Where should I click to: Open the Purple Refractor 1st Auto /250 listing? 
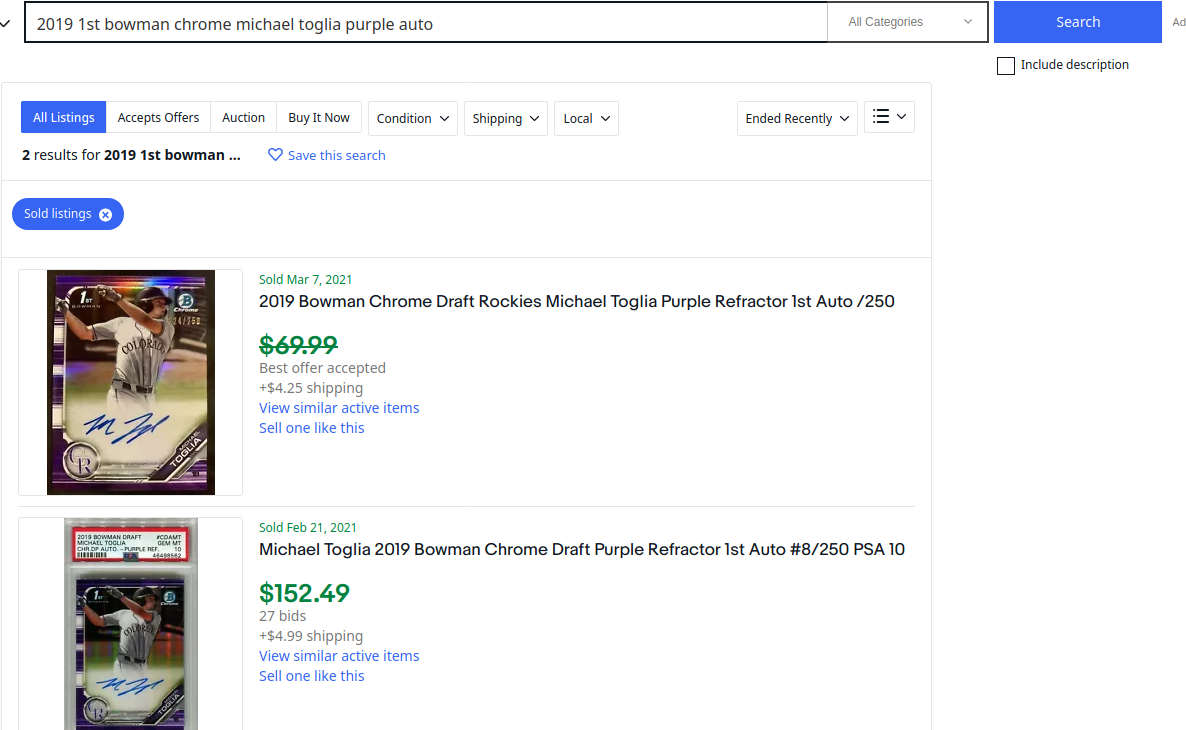click(x=576, y=301)
